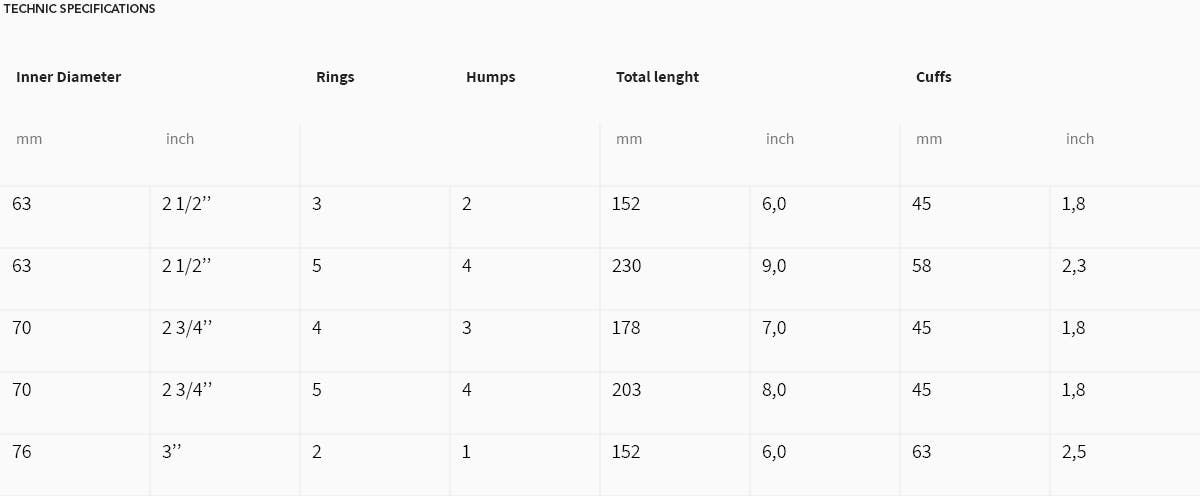
Task: Select the 8,0 inch length cell
Action: 774,391
